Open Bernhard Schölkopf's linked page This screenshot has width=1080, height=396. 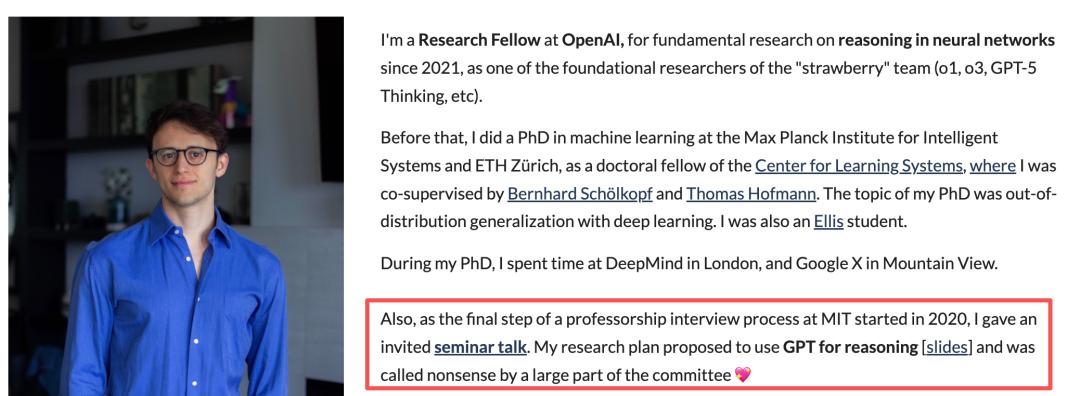tap(580, 194)
